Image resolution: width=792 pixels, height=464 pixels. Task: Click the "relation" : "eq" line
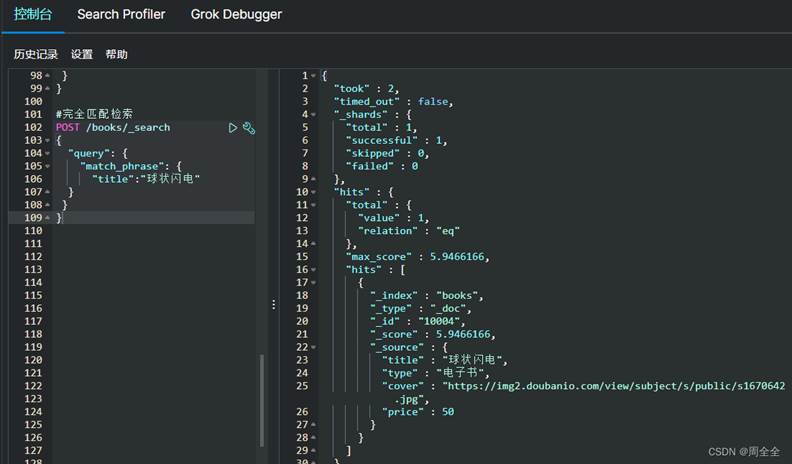(409, 231)
